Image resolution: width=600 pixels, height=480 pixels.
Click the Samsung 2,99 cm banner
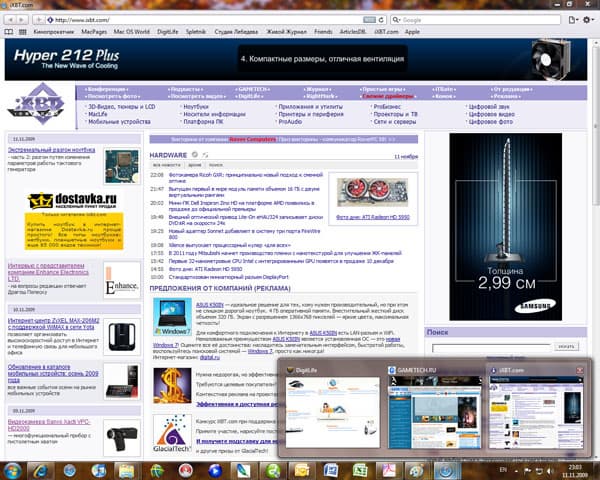click(x=505, y=227)
